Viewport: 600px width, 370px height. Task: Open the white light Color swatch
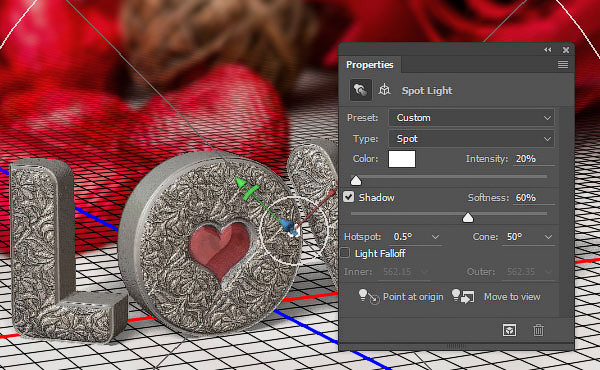[x=402, y=159]
